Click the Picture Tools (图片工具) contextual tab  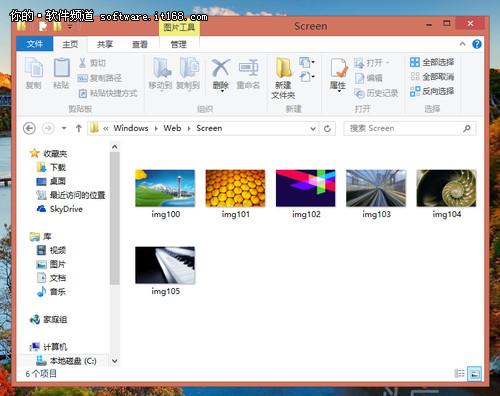[x=179, y=27]
